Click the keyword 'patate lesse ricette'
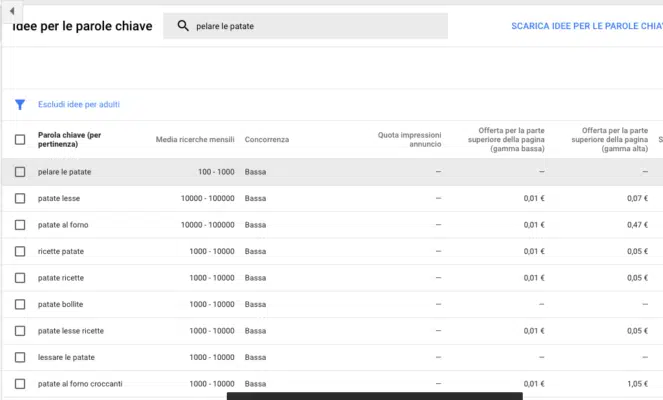663x400 pixels. [71, 331]
